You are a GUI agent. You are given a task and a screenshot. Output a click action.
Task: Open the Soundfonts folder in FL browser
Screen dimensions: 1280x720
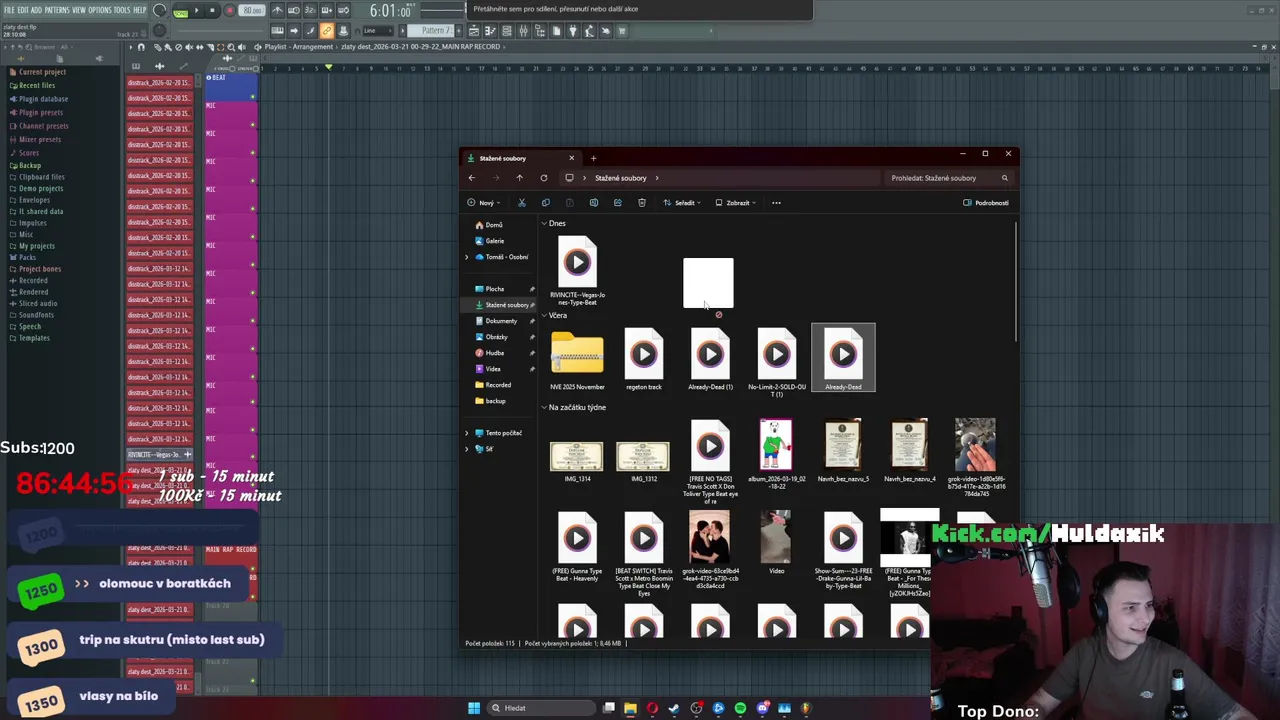pyautogui.click(x=36, y=315)
